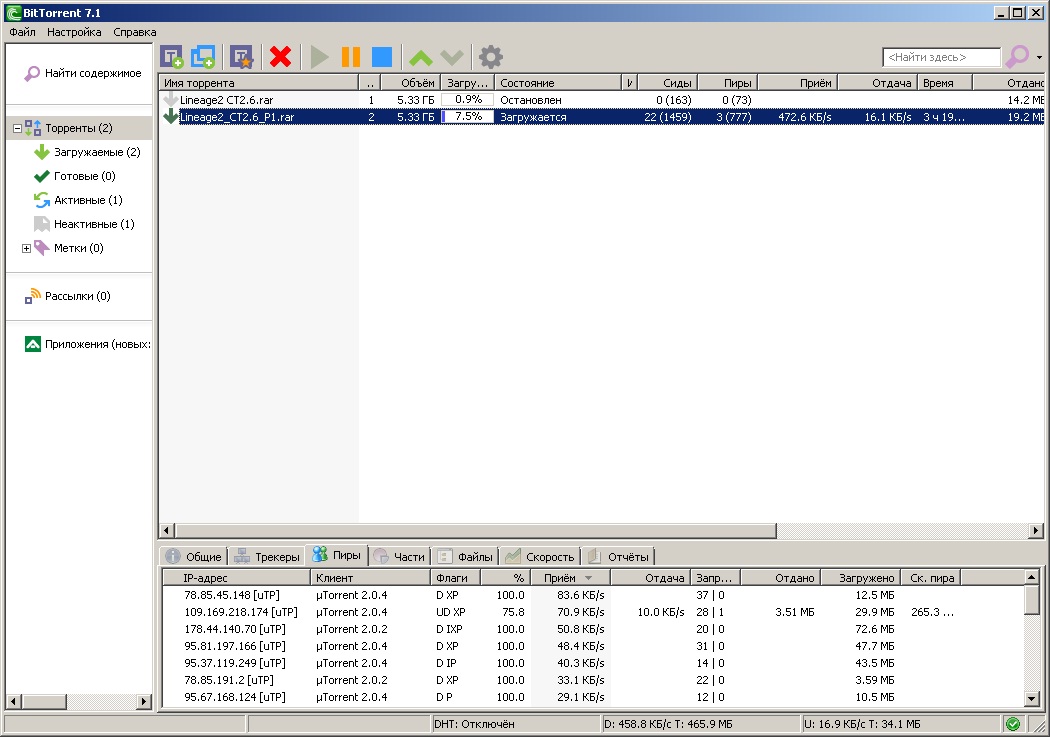Sort peers by IP-адрес column
This screenshot has width=1050, height=737.
click(x=237, y=578)
